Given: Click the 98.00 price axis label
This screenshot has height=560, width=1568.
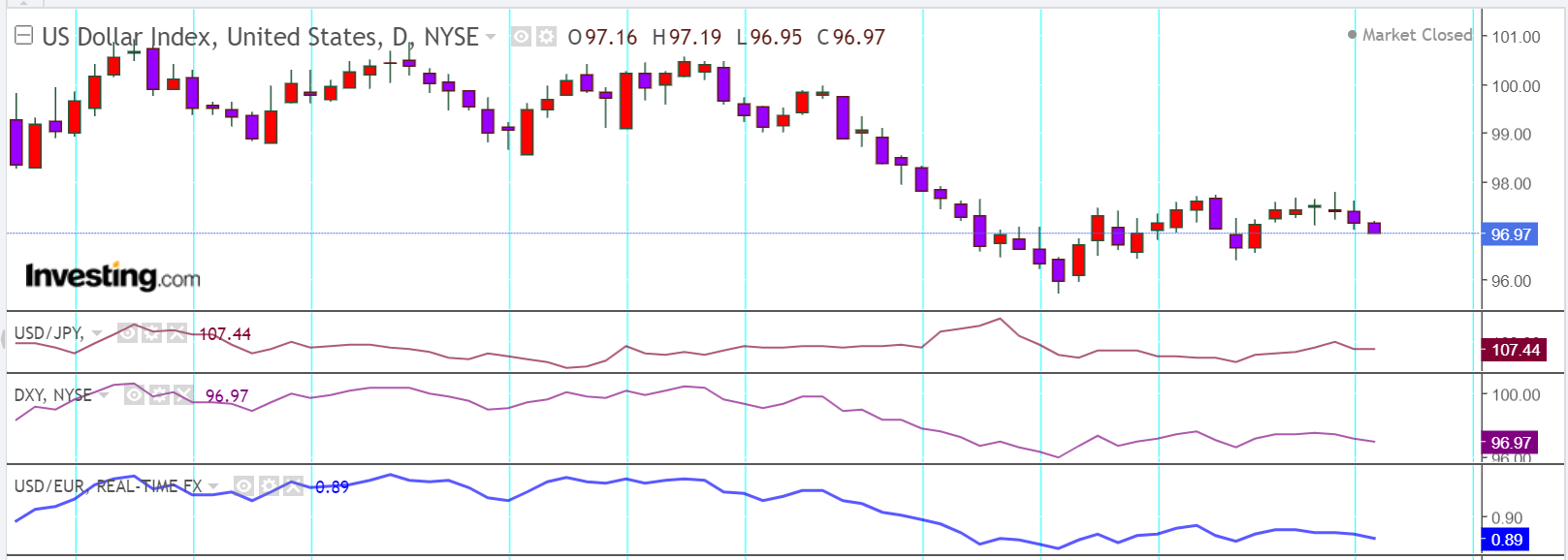Looking at the screenshot, I should tap(1512, 184).
